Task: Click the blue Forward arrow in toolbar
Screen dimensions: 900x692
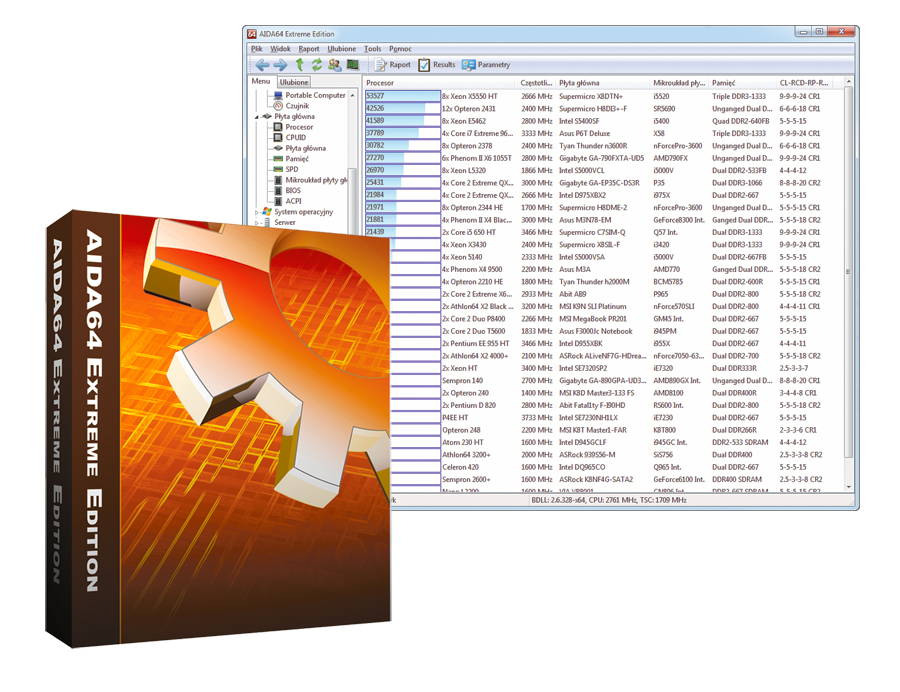Action: [x=280, y=65]
